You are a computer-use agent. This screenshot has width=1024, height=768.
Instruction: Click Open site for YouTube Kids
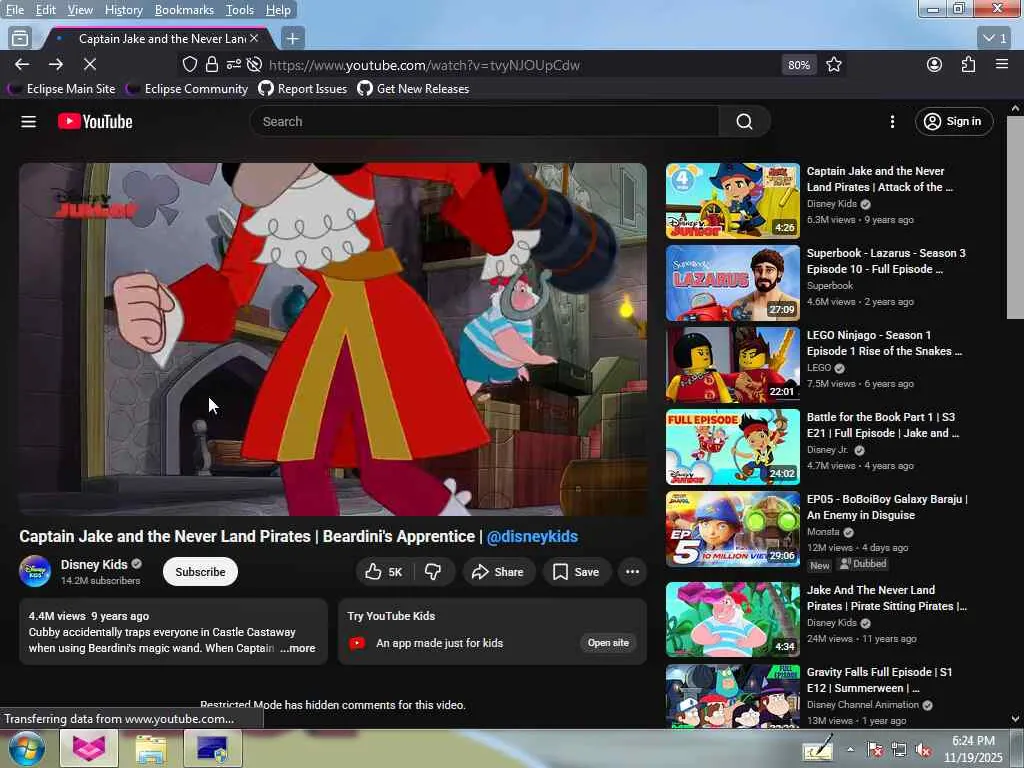607,643
